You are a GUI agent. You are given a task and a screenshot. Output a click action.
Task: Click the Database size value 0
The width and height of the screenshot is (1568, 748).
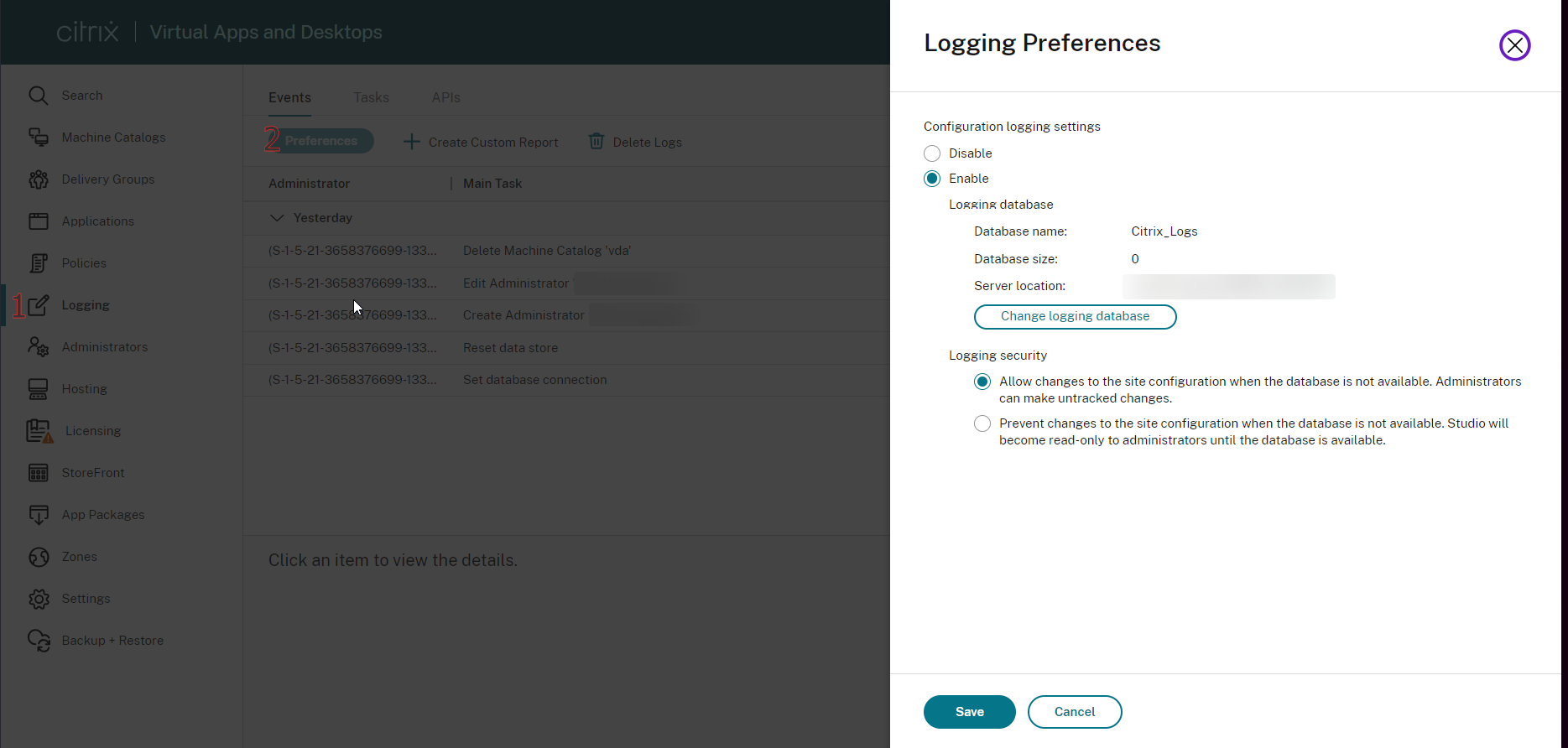pos(1135,259)
